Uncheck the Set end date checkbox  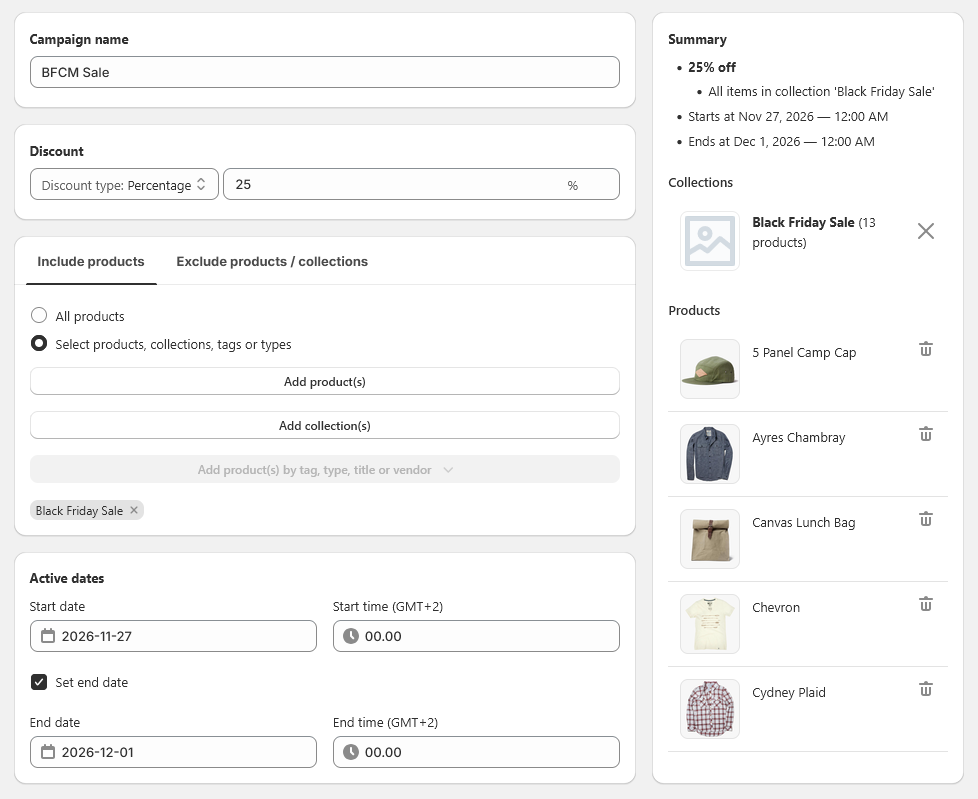(x=39, y=682)
